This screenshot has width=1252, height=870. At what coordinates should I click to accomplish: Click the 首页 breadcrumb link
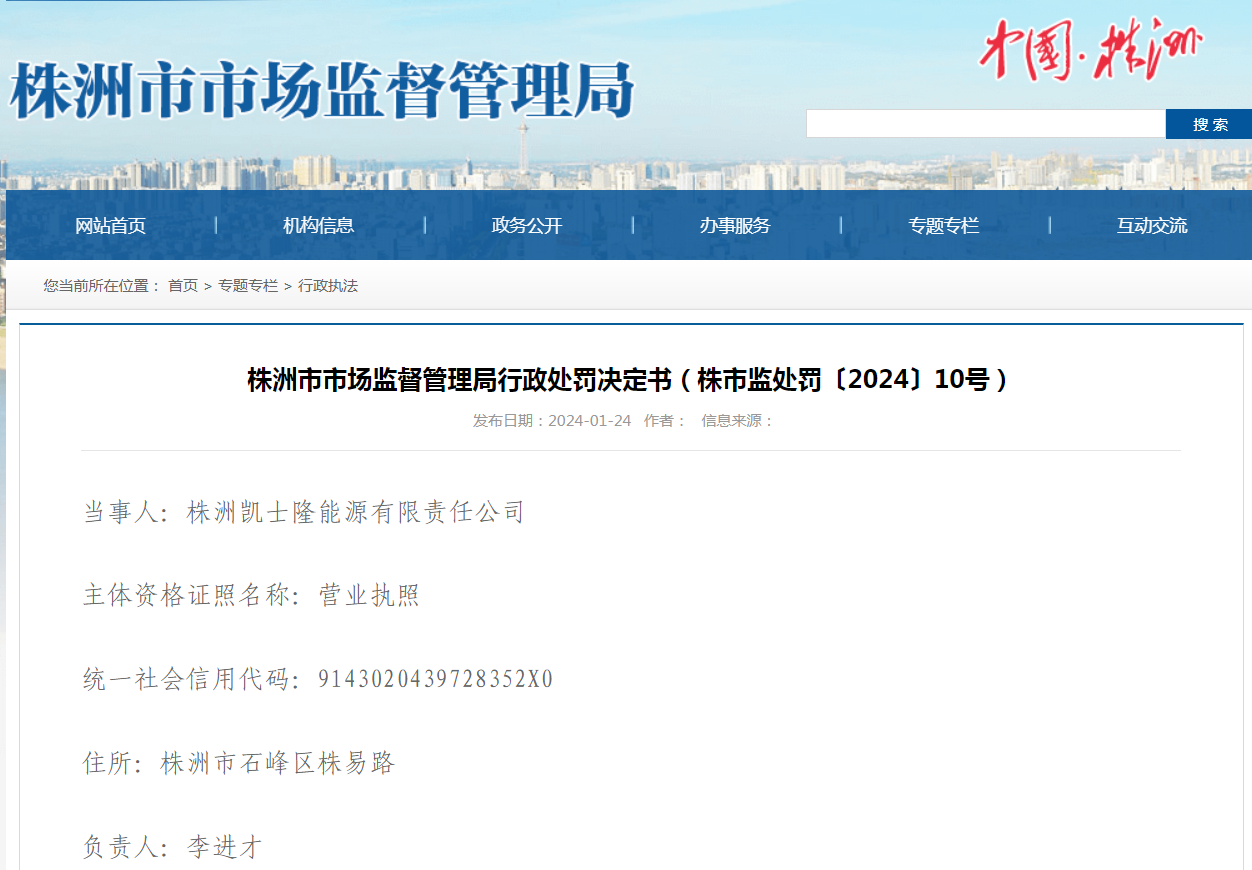tap(183, 286)
